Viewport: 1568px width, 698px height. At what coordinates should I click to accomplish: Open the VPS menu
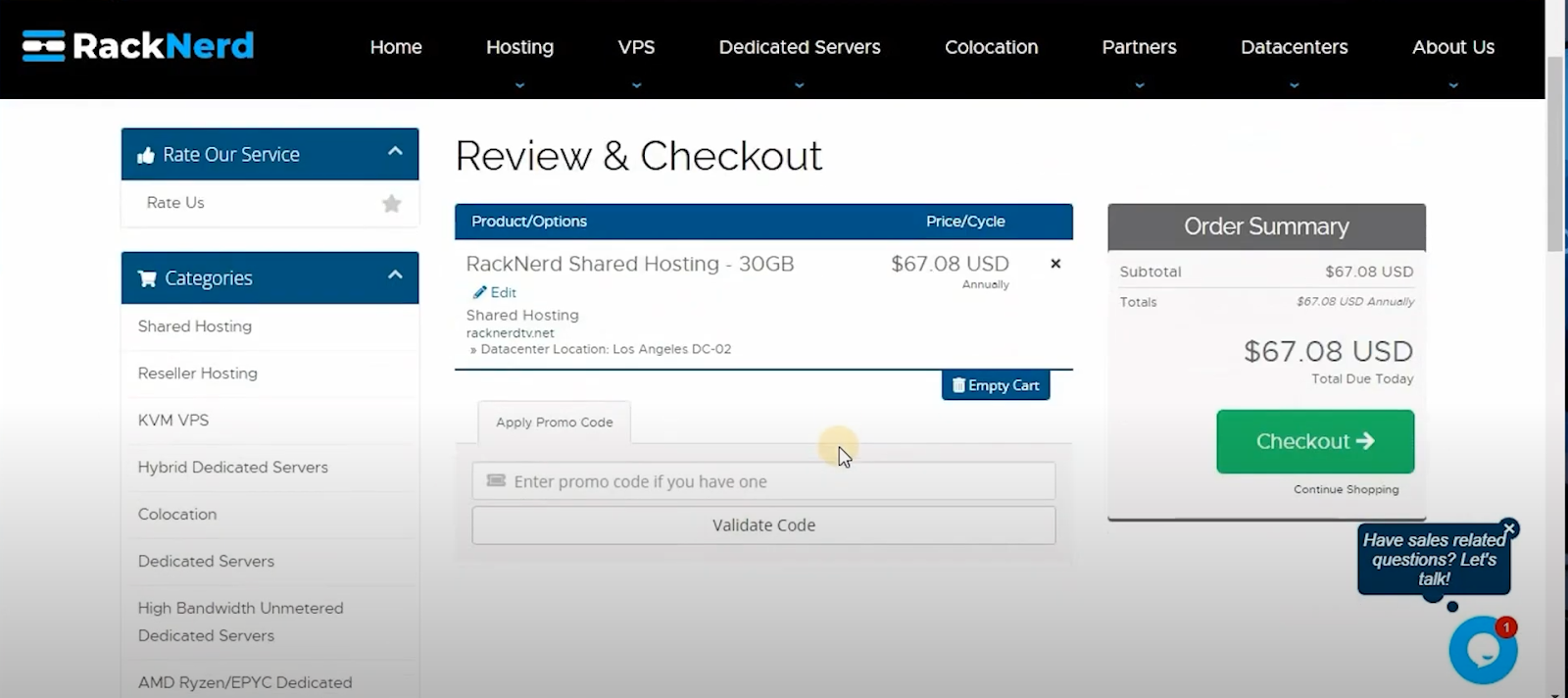pos(636,47)
